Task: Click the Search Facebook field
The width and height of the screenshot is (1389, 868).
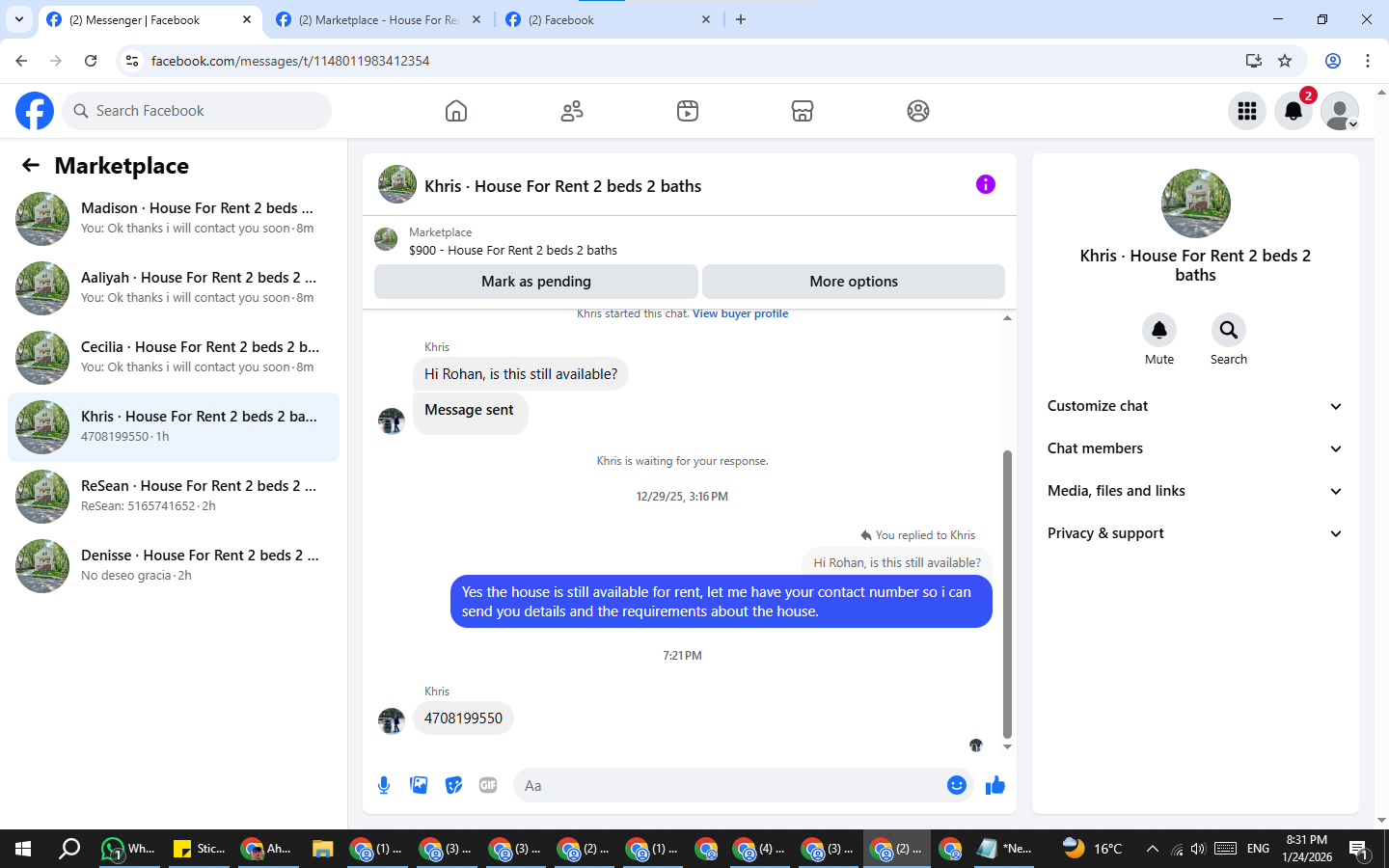Action: (197, 111)
